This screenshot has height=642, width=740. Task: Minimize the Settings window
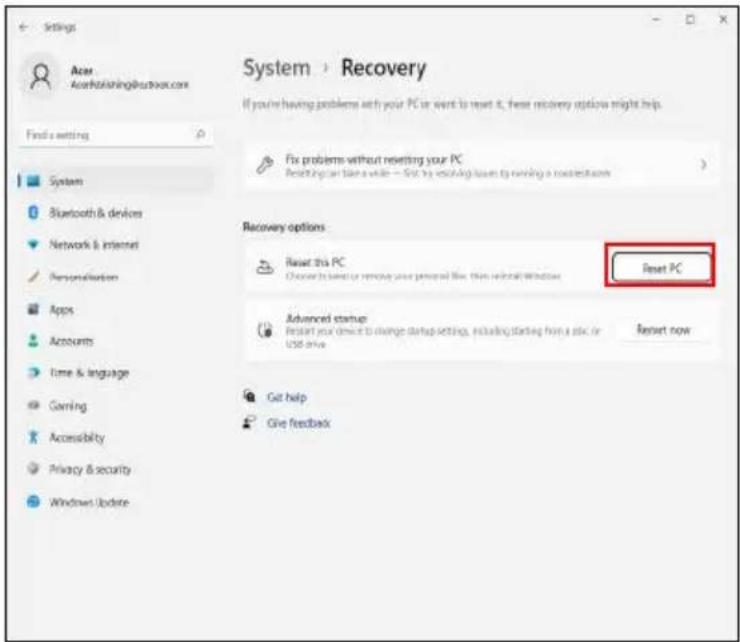656,19
